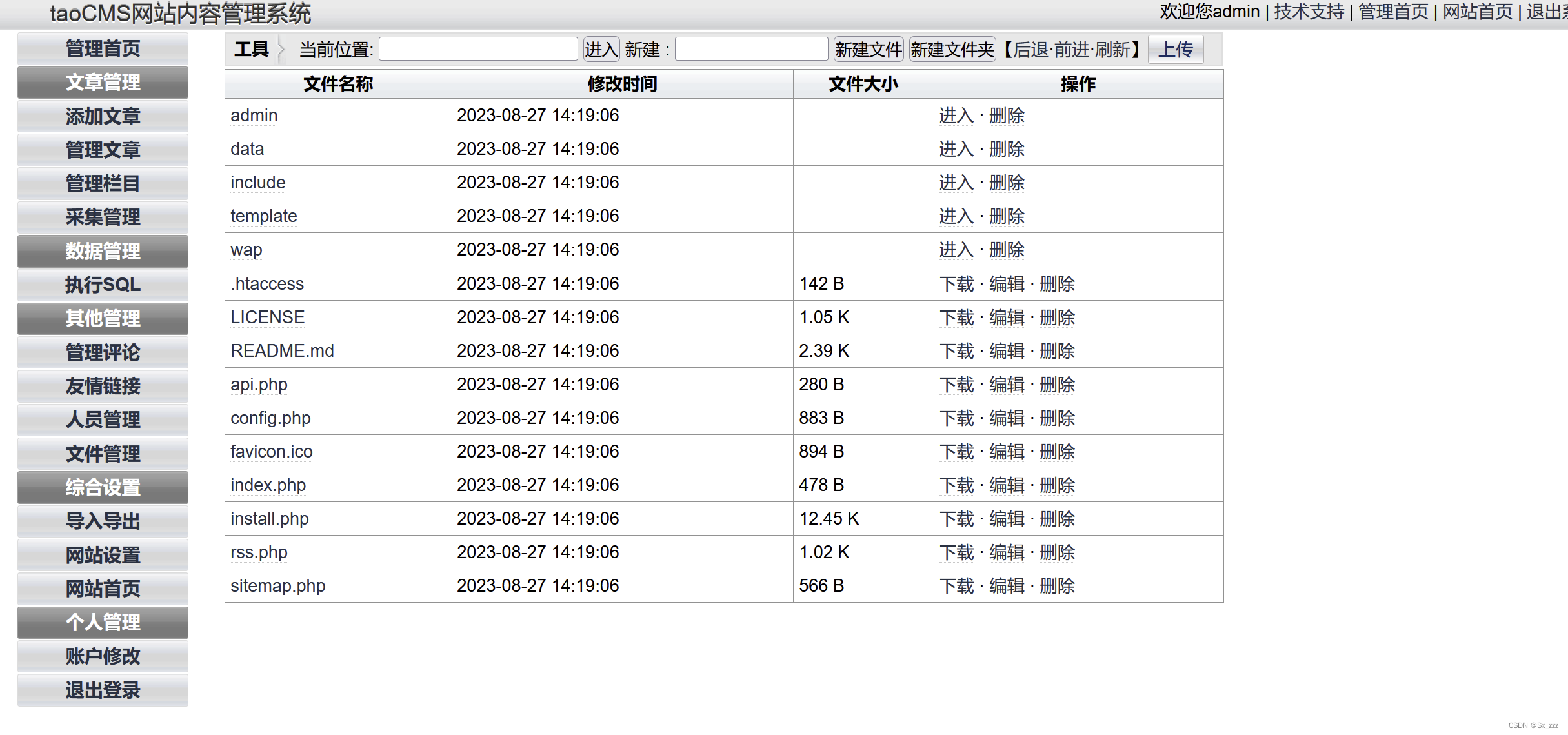This screenshot has height=735, width=1568.
Task: Click 下载 for index.php
Action: pos(956,485)
